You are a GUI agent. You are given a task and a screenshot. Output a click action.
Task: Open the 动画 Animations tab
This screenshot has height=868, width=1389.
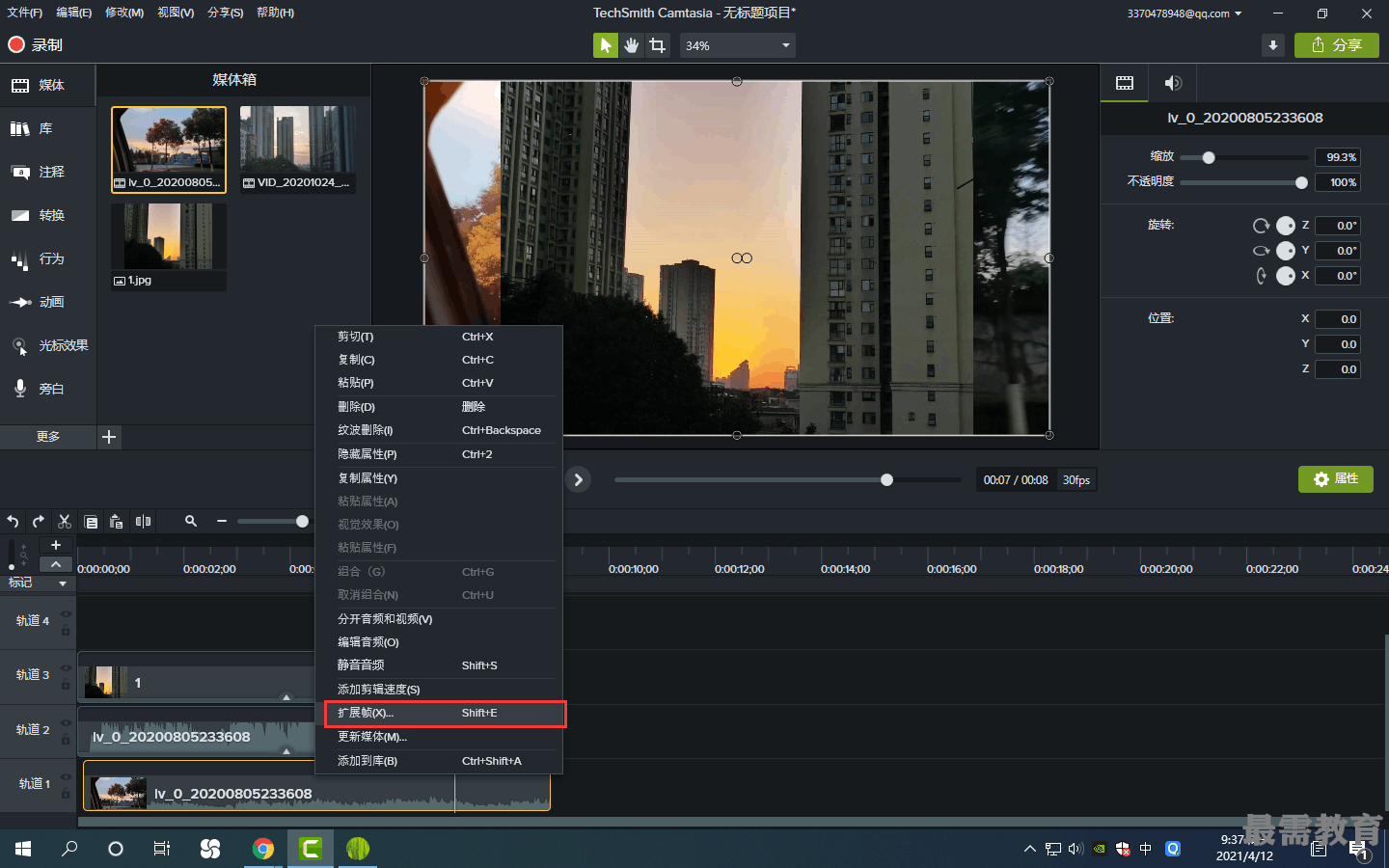pos(47,302)
